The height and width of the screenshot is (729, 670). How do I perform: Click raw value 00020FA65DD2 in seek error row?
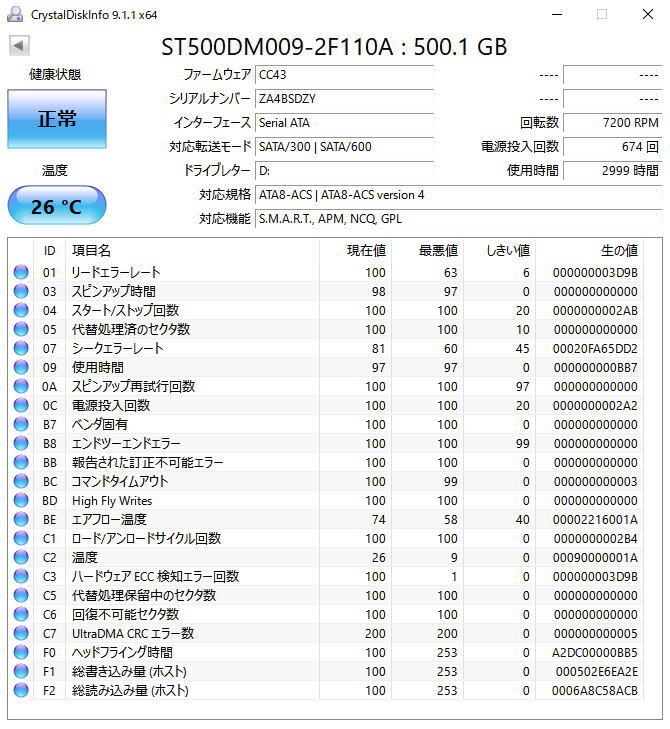pos(595,349)
